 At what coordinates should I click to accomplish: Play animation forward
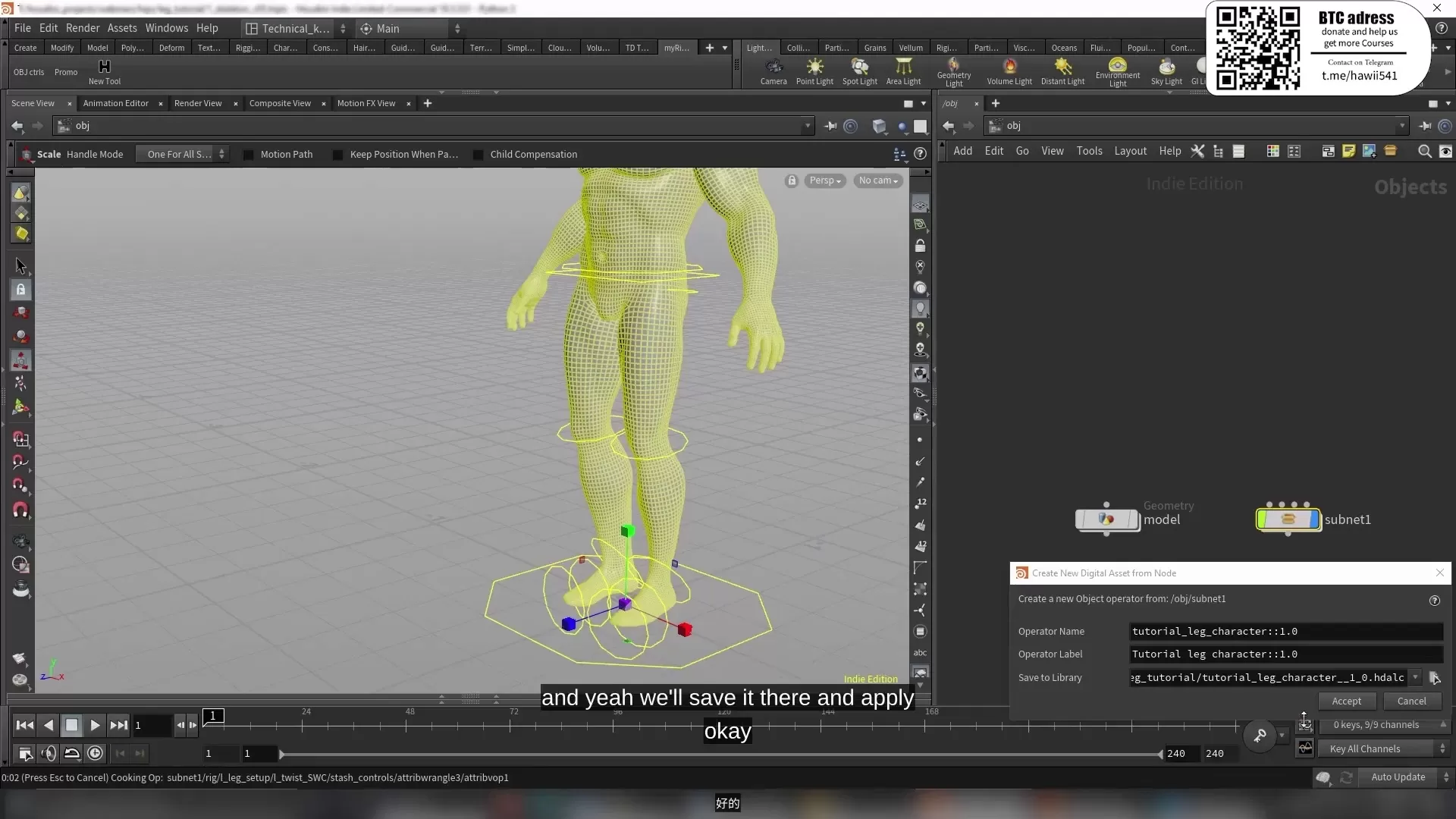(x=95, y=725)
